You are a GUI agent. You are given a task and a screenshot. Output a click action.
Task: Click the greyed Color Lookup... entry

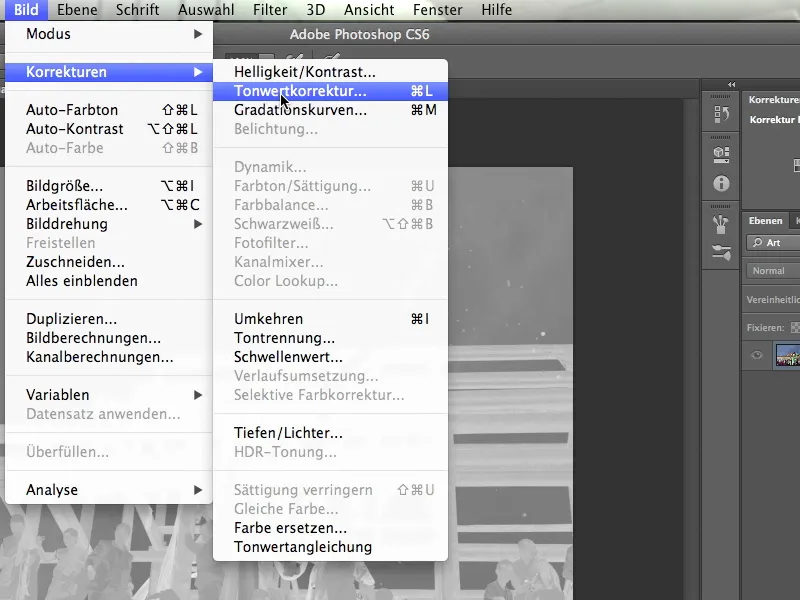pyautogui.click(x=330, y=281)
